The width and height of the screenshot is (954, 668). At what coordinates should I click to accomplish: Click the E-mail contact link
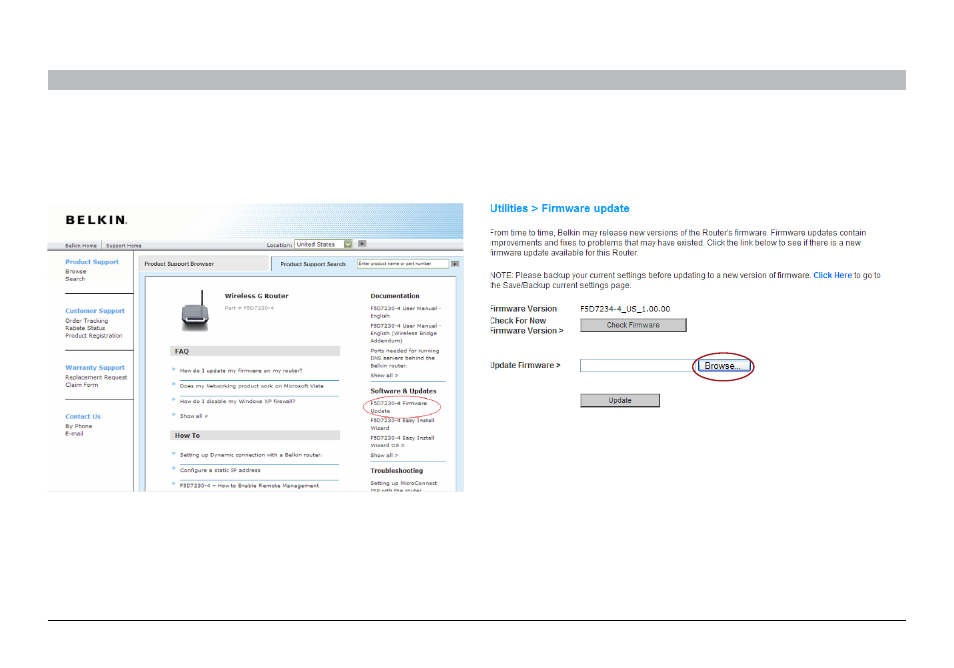[74, 433]
